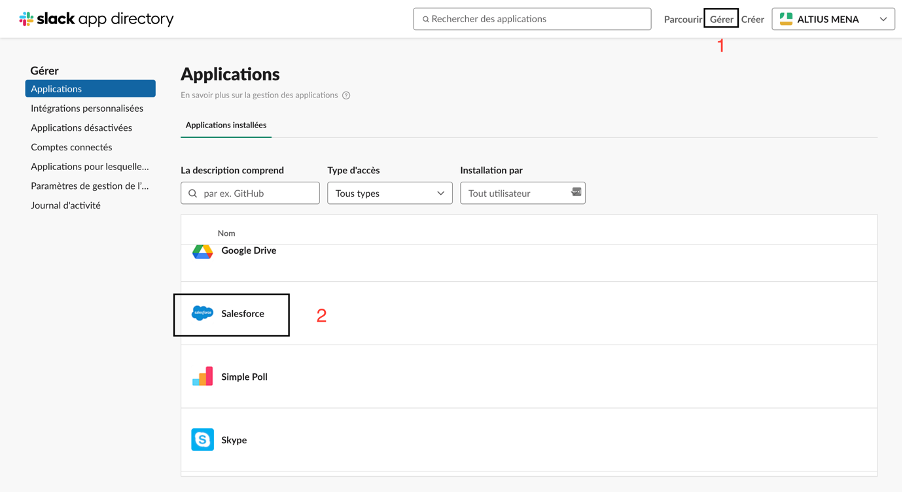Open Applications pour lesquelle... sidebar item

tap(90, 166)
